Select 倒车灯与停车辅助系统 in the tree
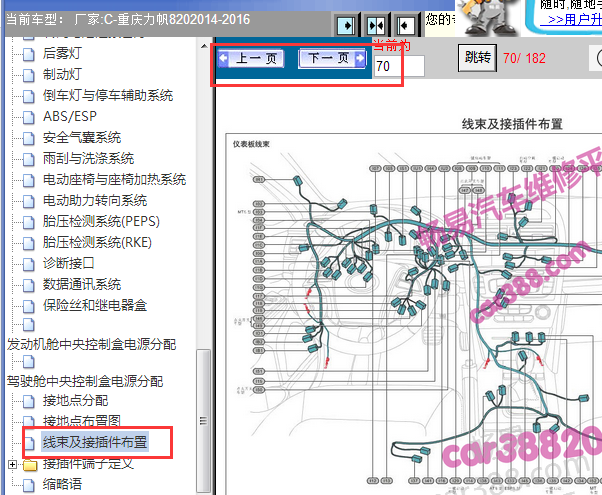 click(x=108, y=95)
